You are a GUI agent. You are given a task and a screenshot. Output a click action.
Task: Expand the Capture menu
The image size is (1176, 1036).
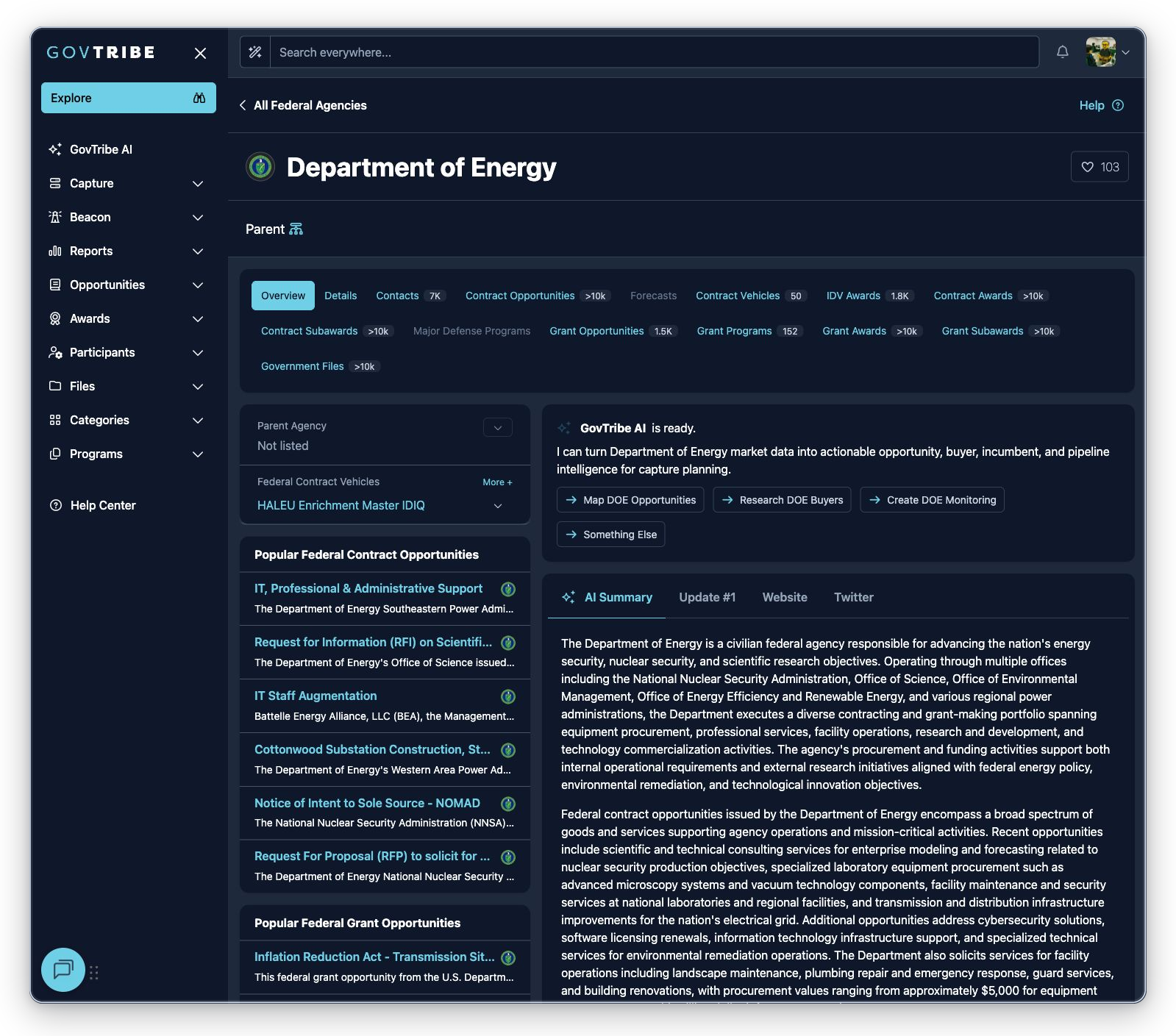tap(198, 183)
